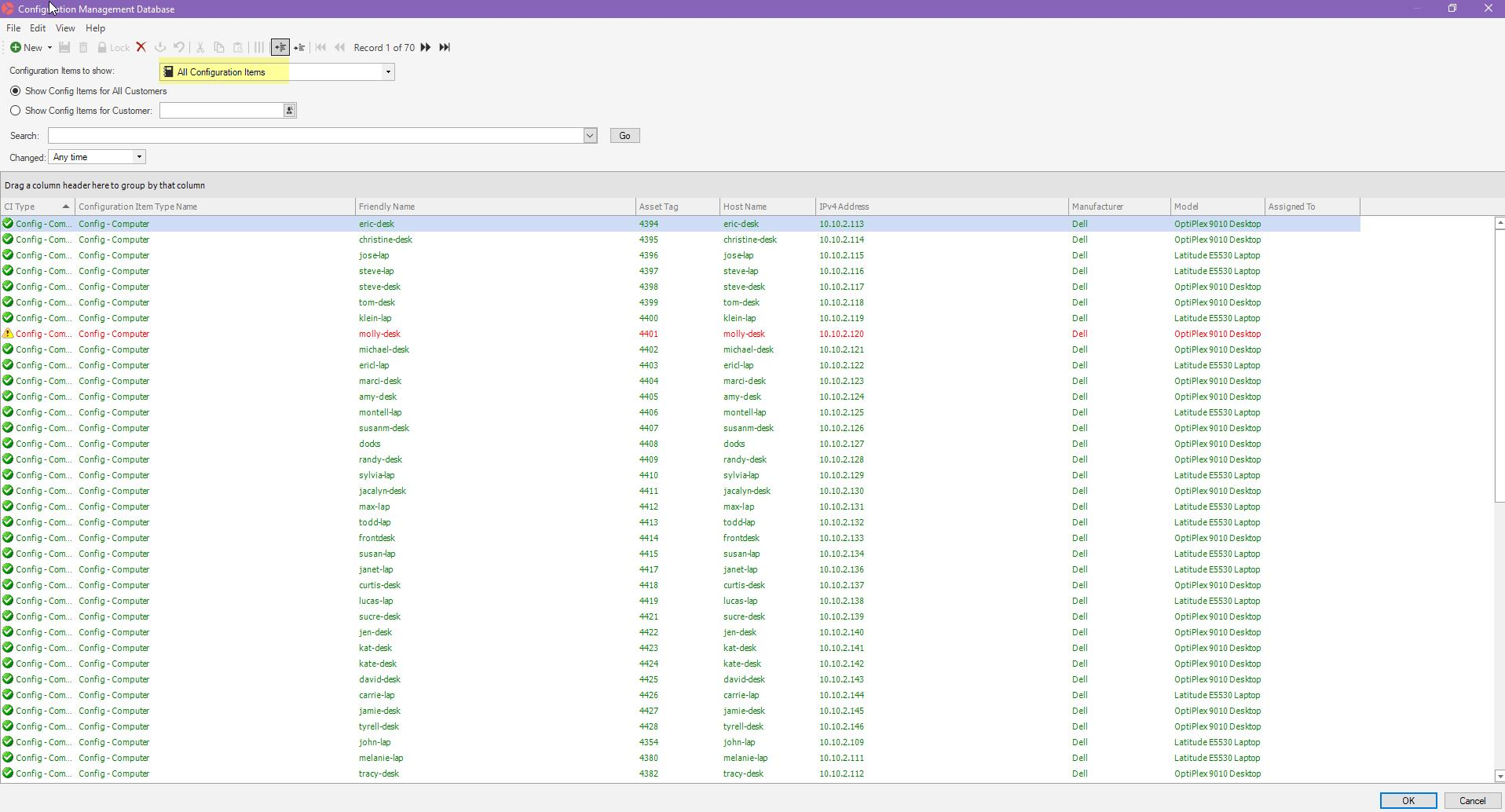Jump to the last record
Screen dimensions: 1505x812
click(445, 48)
